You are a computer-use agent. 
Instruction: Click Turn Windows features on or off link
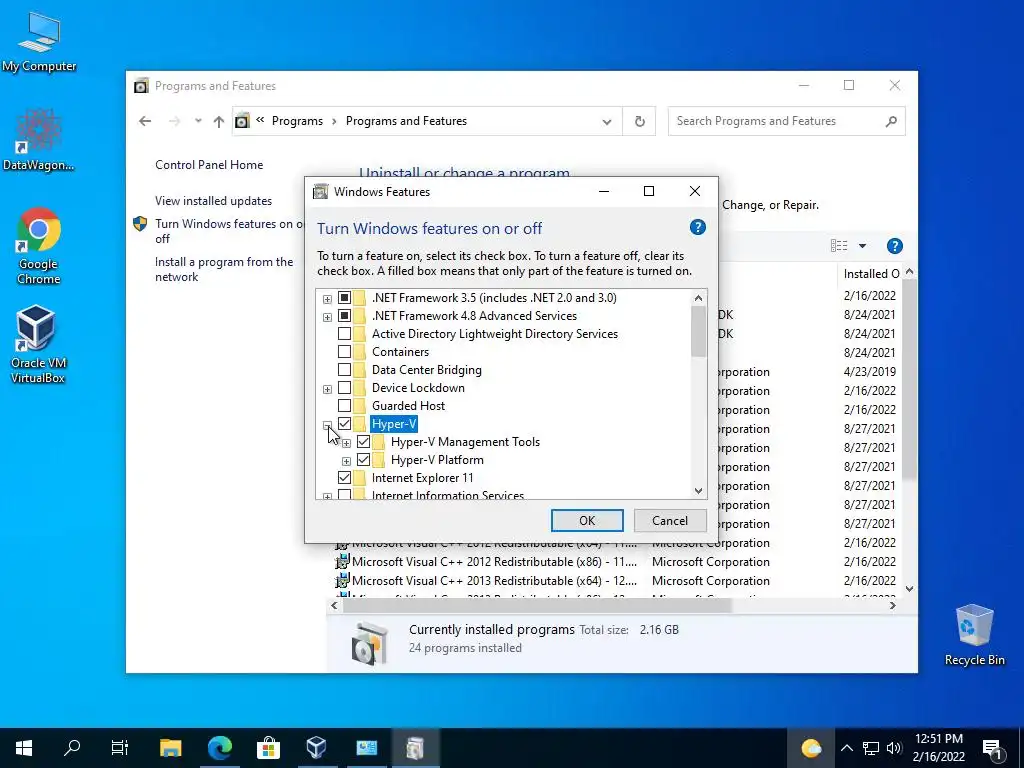[229, 231]
